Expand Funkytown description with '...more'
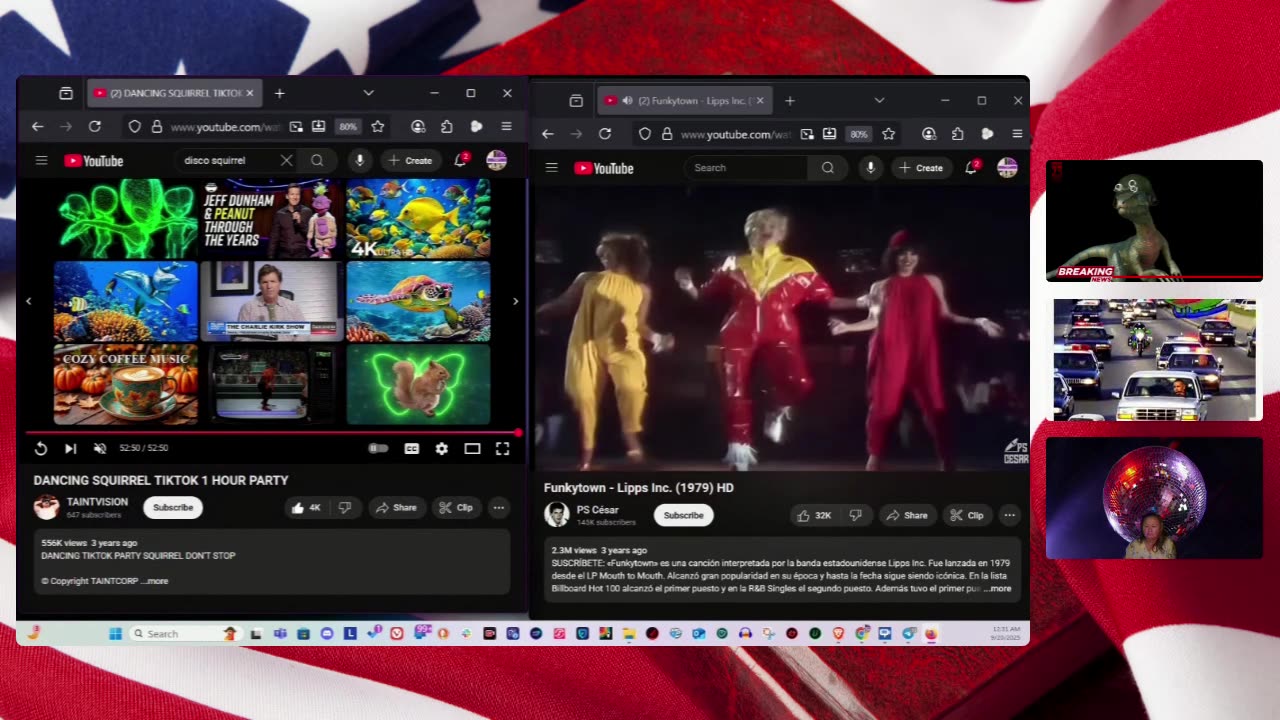This screenshot has height=720, width=1280. point(998,589)
